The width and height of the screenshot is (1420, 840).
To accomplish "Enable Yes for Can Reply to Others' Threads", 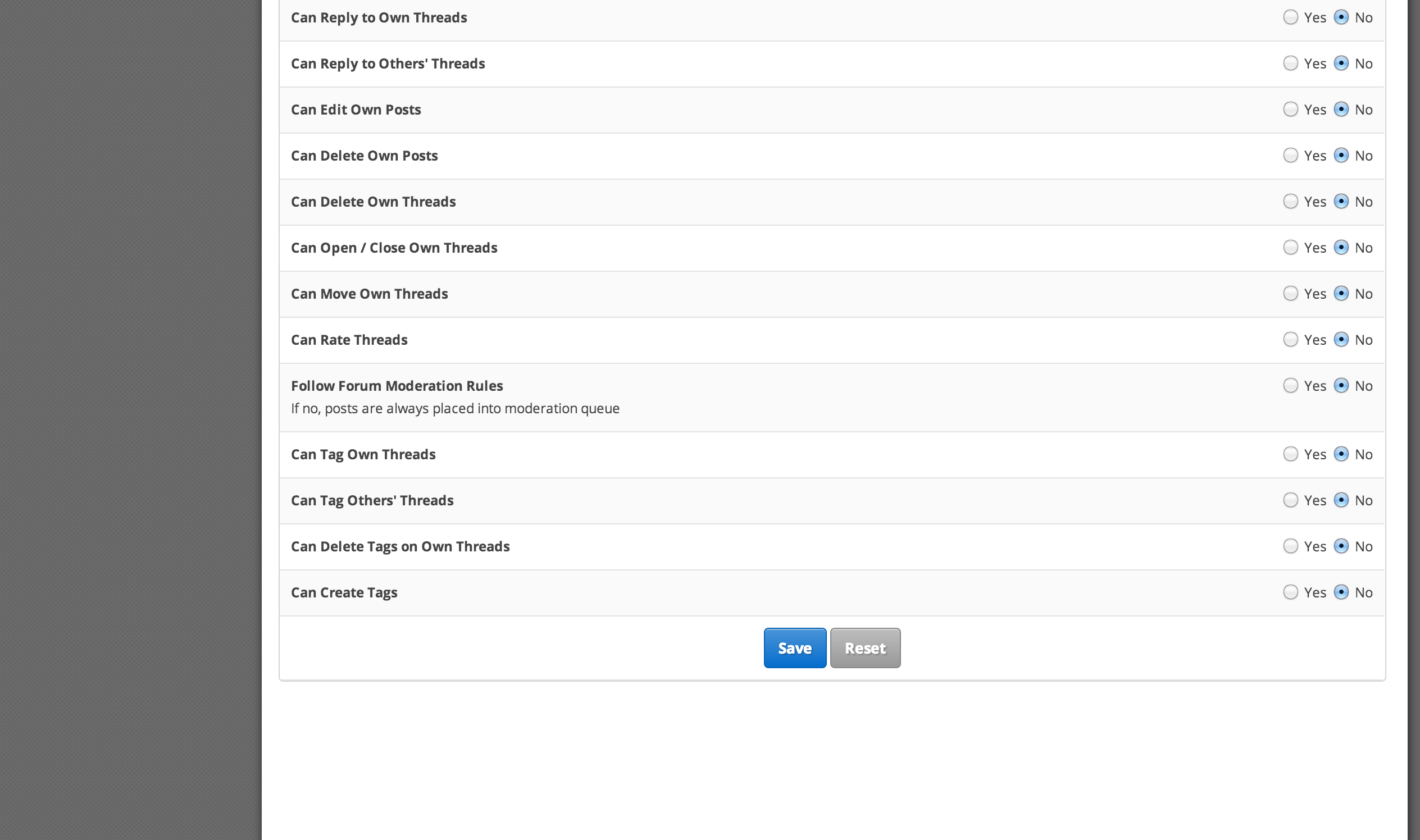I will 1290,63.
